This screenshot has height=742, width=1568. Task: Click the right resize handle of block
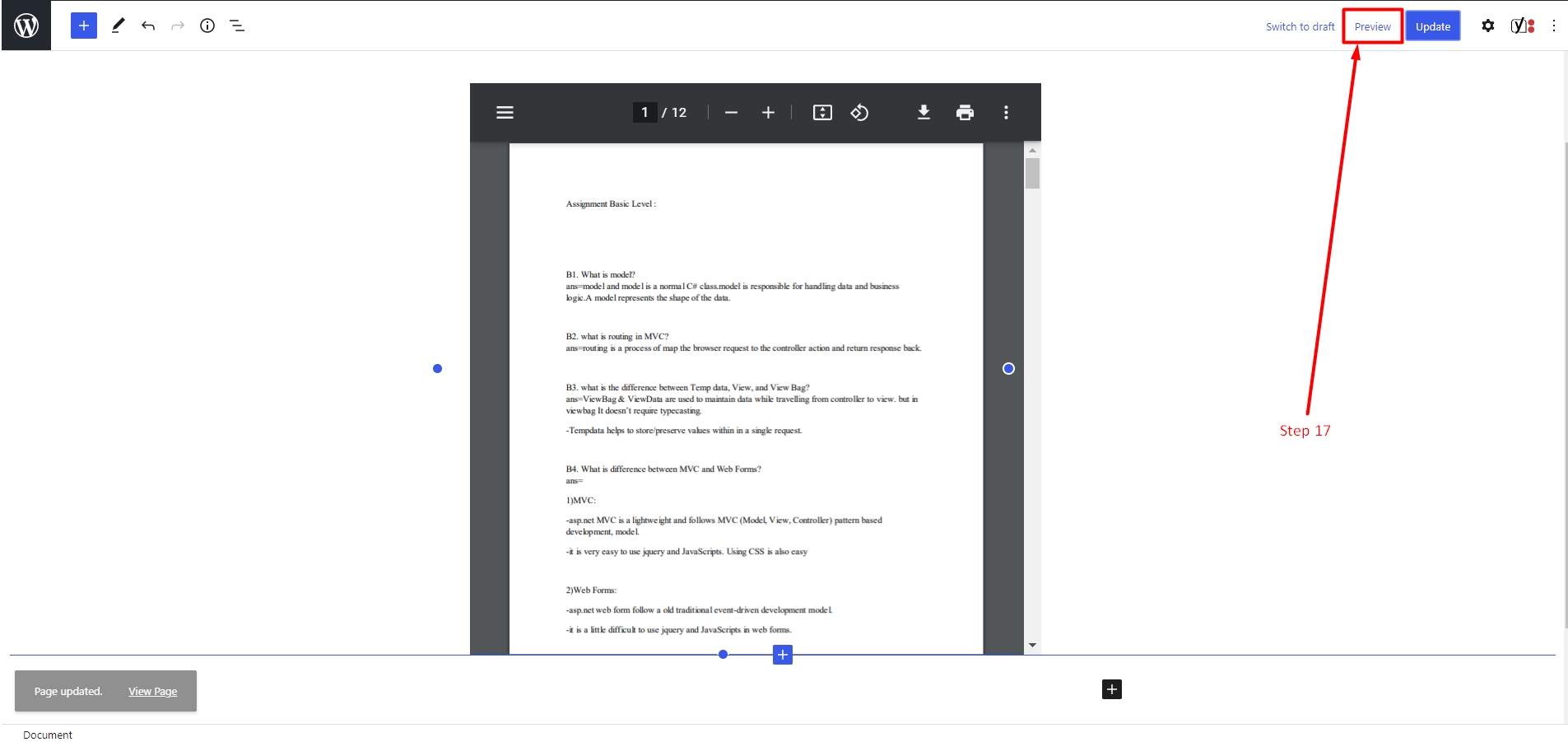point(1008,368)
